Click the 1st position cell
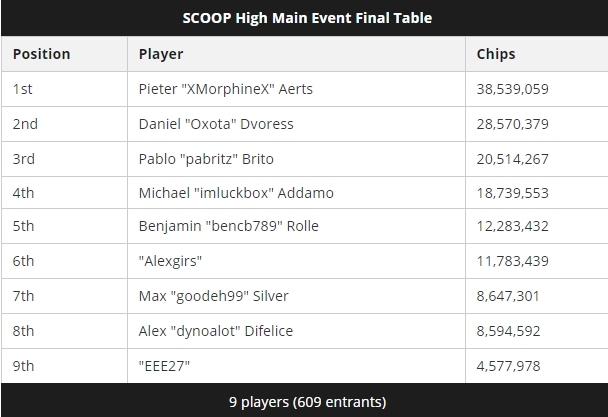 (23, 89)
